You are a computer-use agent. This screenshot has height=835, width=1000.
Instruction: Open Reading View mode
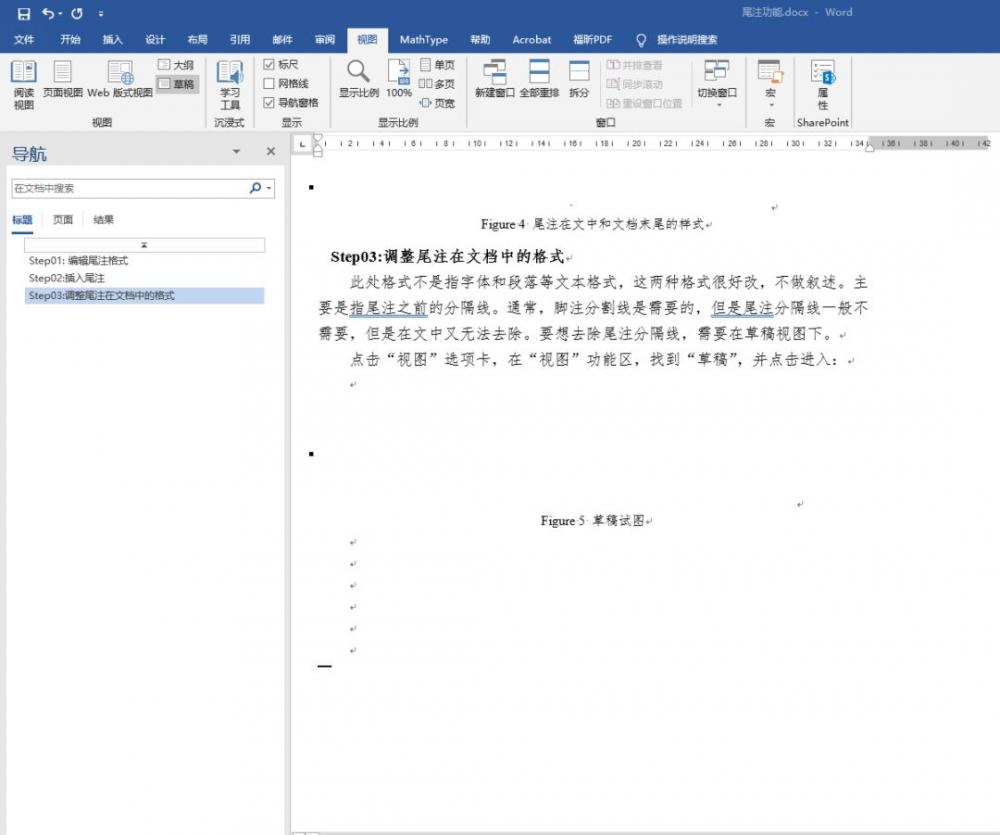[23, 83]
